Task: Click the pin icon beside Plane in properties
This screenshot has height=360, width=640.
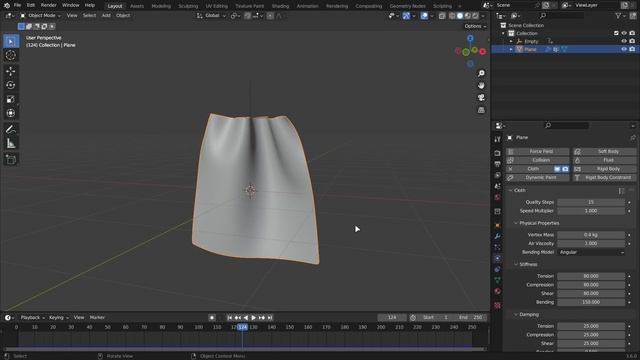Action: pyautogui.click(x=633, y=138)
